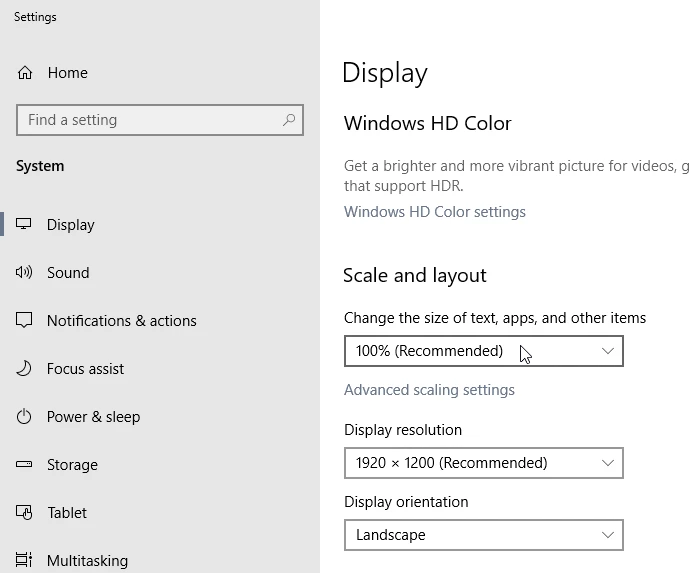
Task: Open the Home settings page
Action: (160, 73)
